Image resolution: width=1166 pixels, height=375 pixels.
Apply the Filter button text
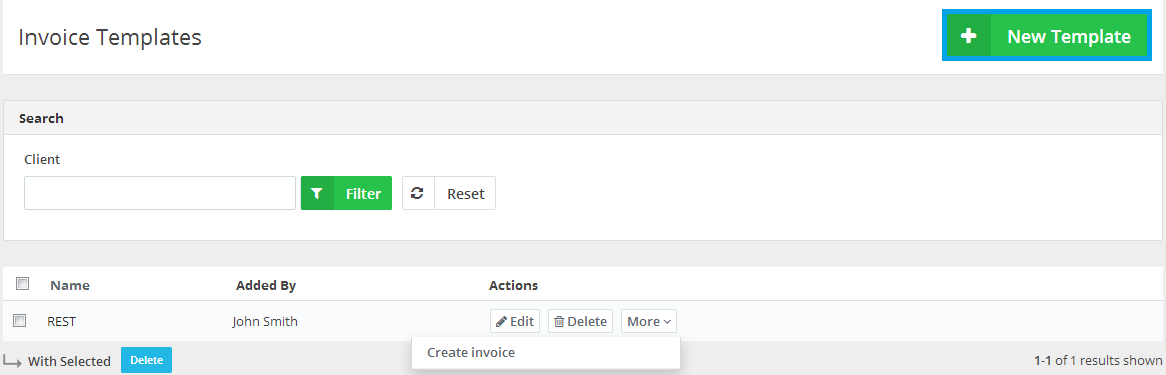click(363, 193)
